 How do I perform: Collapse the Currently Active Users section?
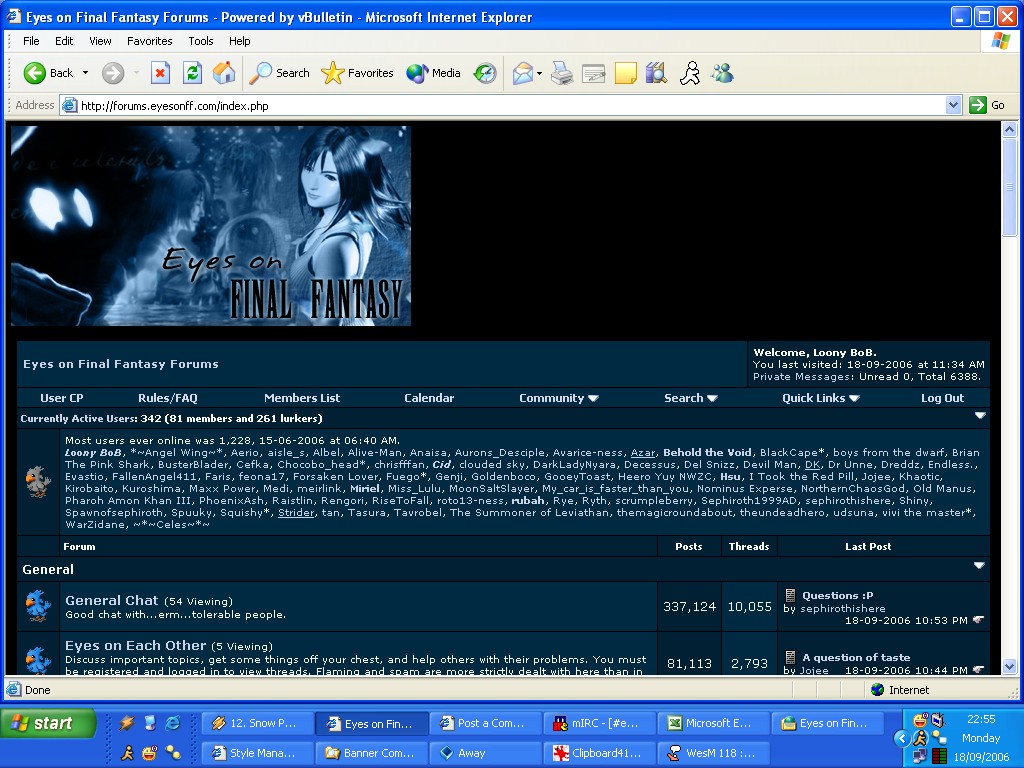[980, 415]
